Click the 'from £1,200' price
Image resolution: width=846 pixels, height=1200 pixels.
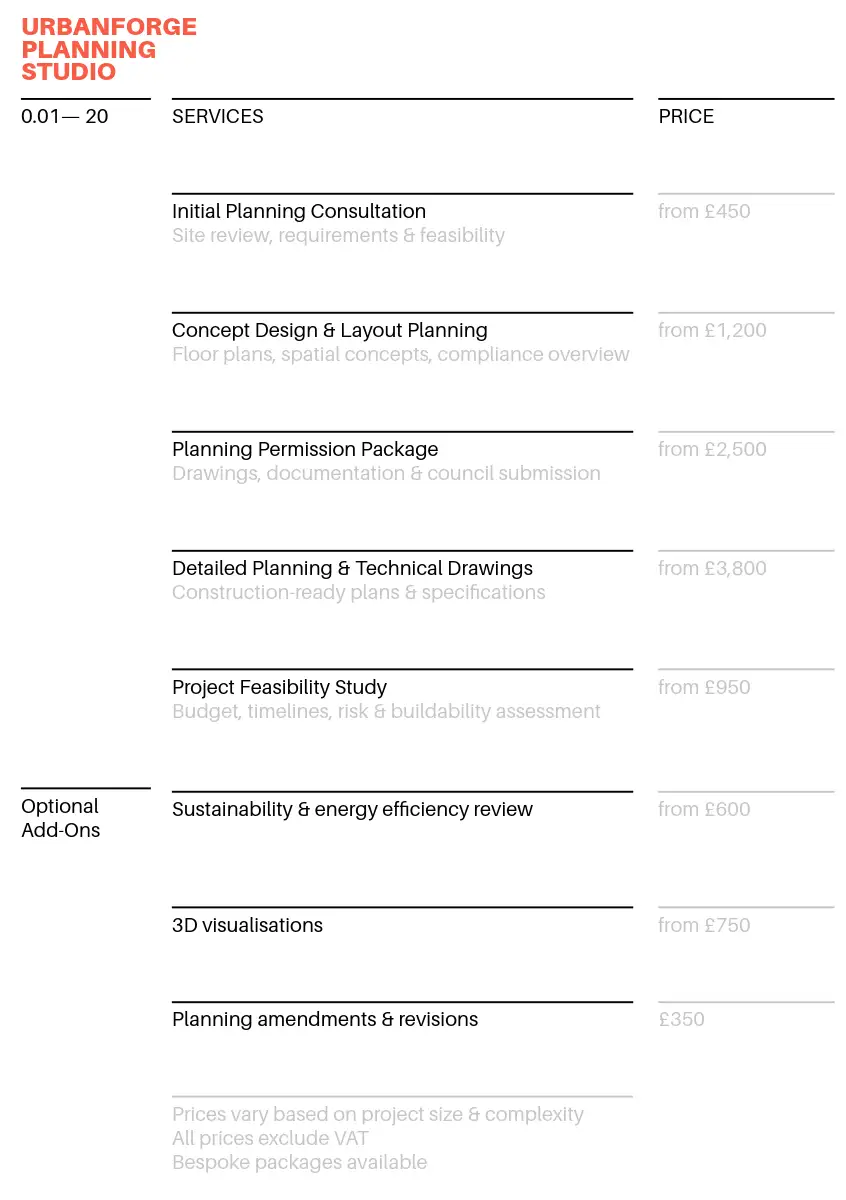712,331
